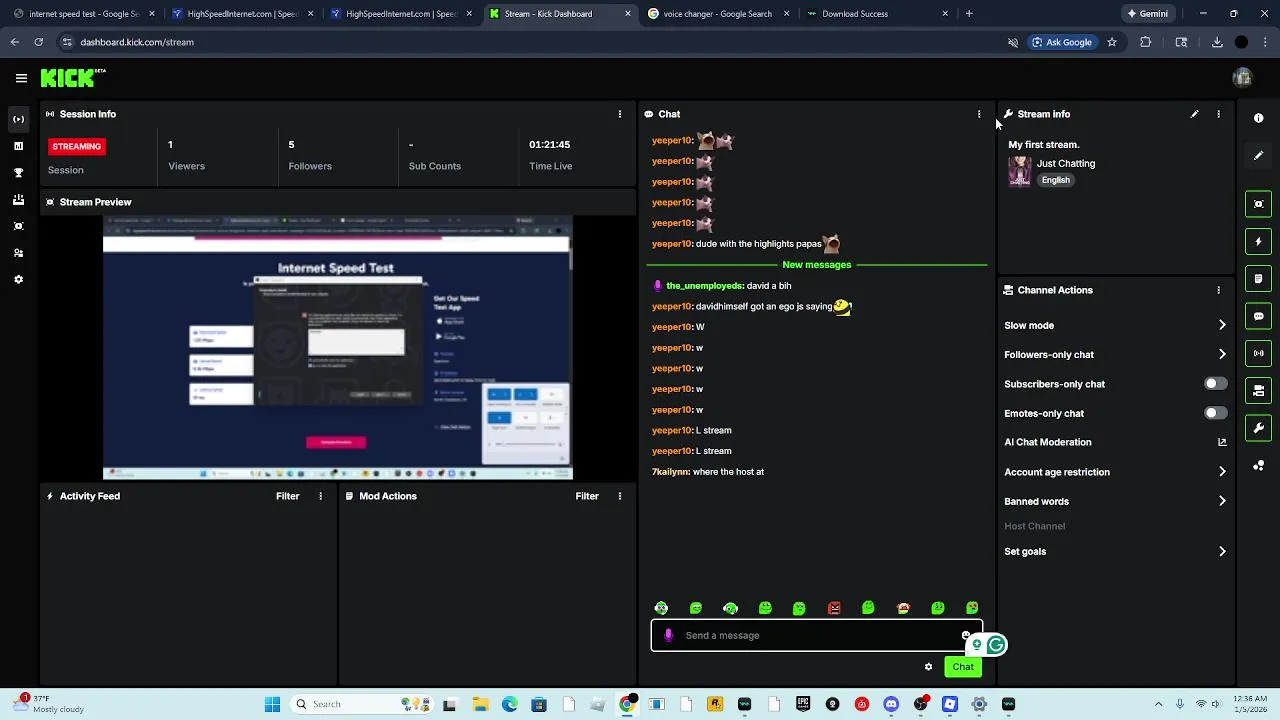This screenshot has width=1280, height=720.
Task: Click the three-dots cluster icon at the right rail bottom
Action: [x=1258, y=466]
